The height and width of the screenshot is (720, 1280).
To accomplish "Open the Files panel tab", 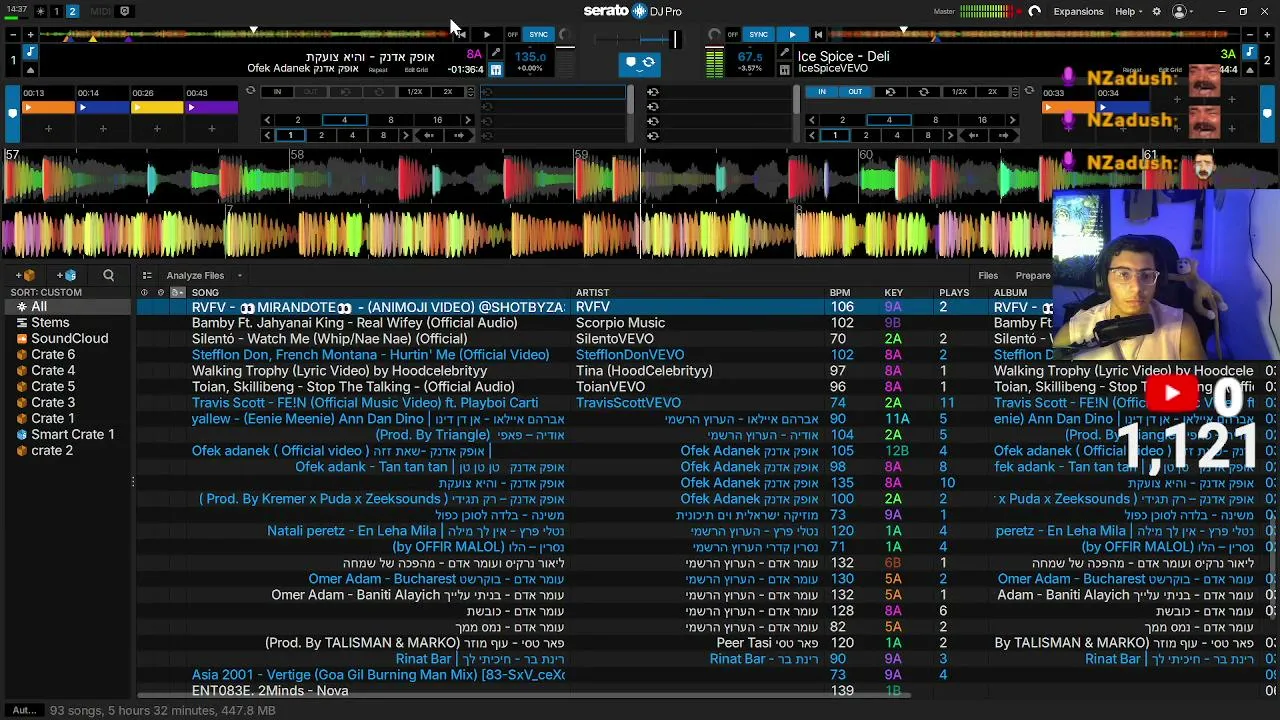I will click(x=988, y=275).
